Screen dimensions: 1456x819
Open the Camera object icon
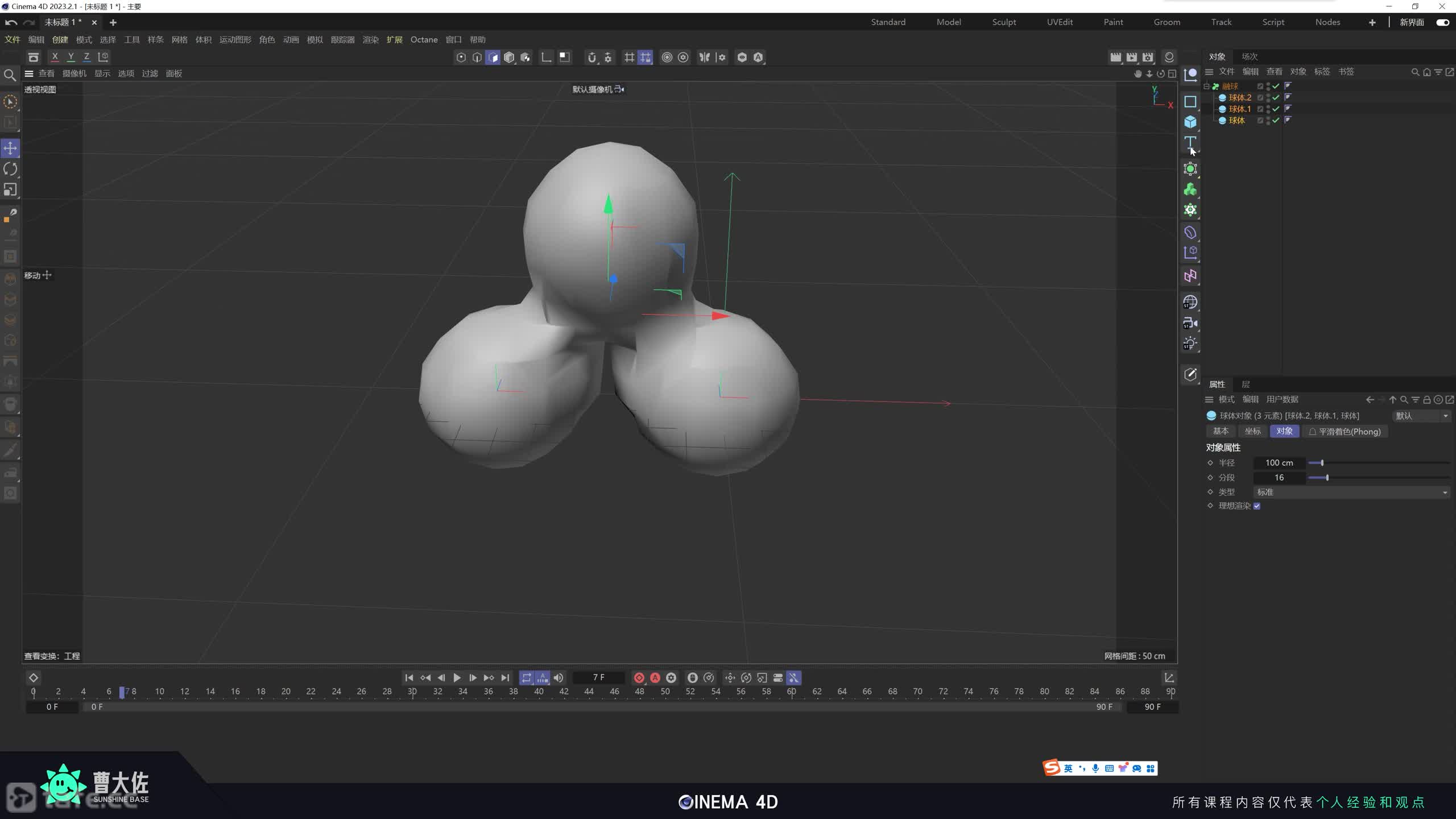[1190, 323]
